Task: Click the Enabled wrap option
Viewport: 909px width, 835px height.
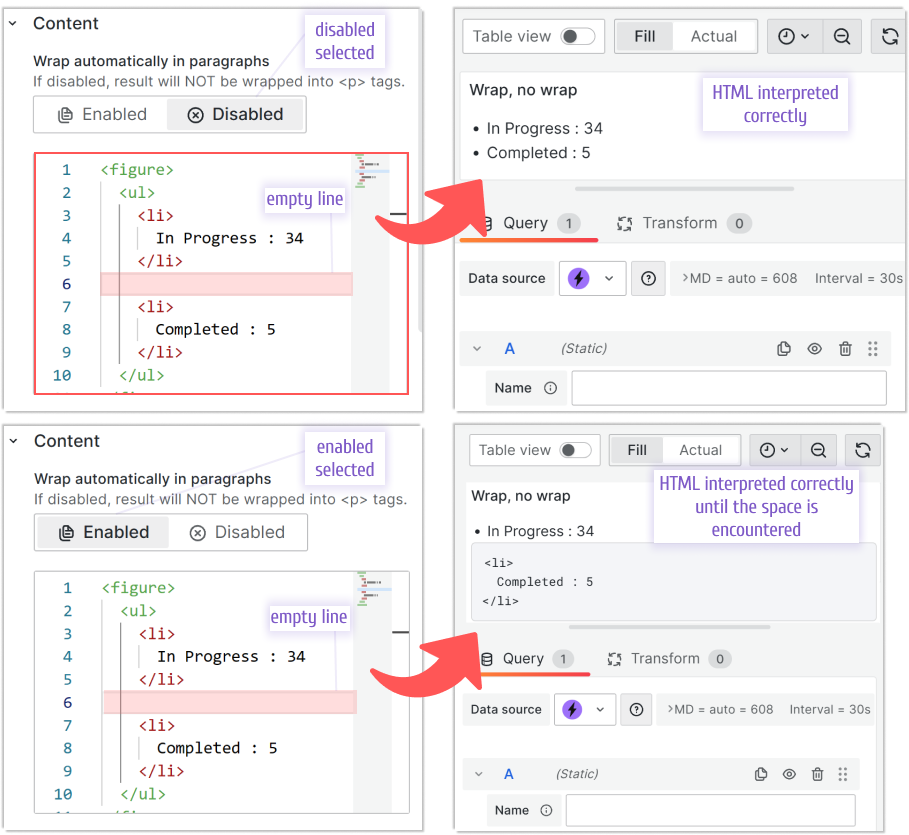Action: point(101,532)
